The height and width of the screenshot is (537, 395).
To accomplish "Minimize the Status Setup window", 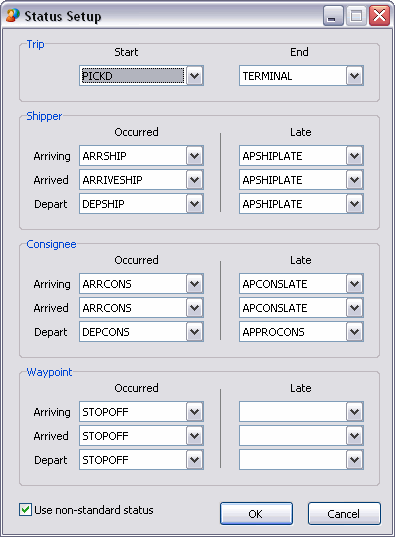I will click(333, 16).
